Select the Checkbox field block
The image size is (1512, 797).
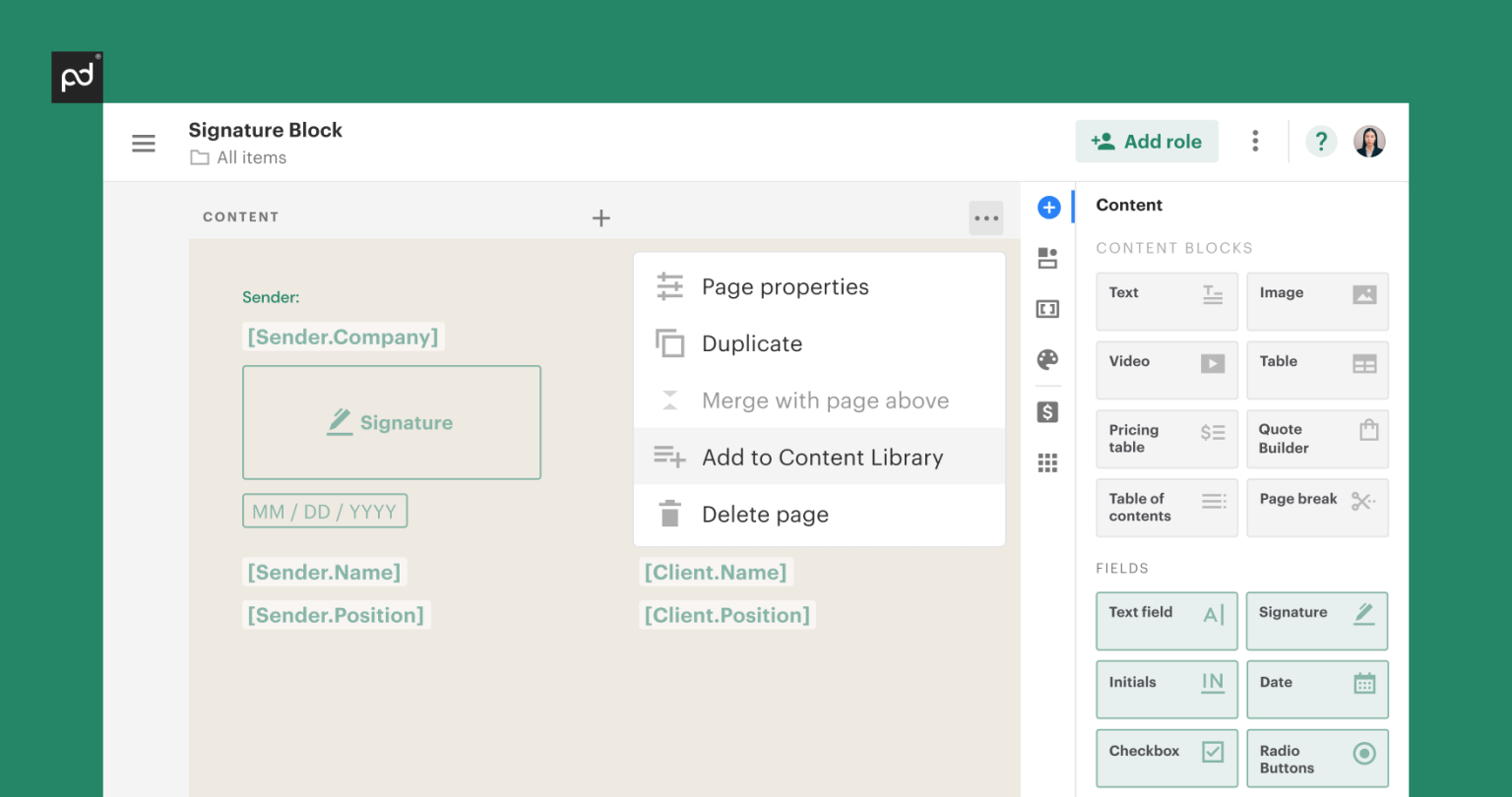[1166, 757]
